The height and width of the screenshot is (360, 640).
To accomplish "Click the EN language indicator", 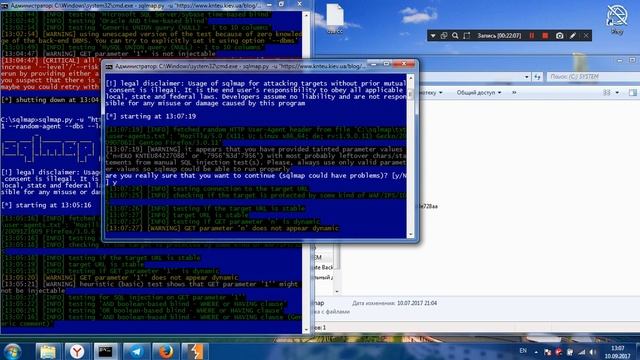I will click(x=523, y=351).
